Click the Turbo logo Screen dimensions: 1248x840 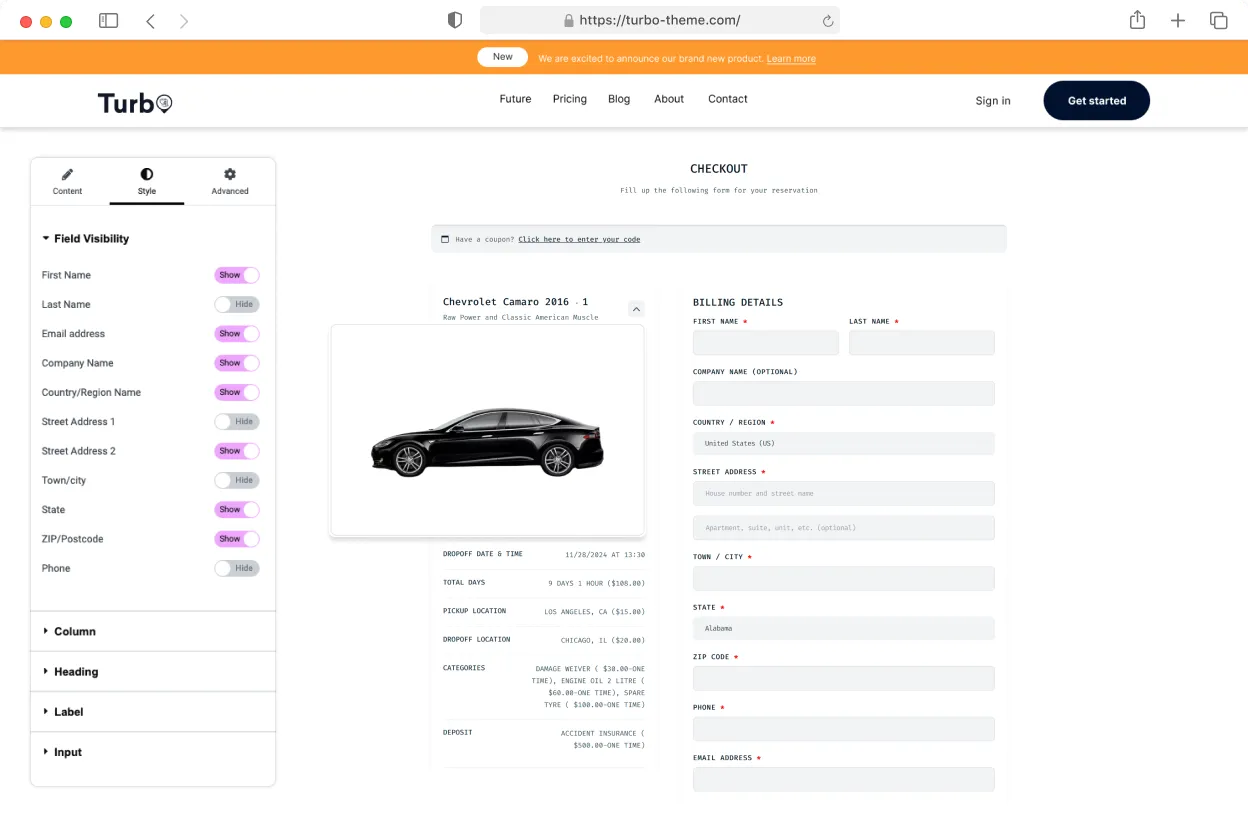pyautogui.click(x=135, y=102)
